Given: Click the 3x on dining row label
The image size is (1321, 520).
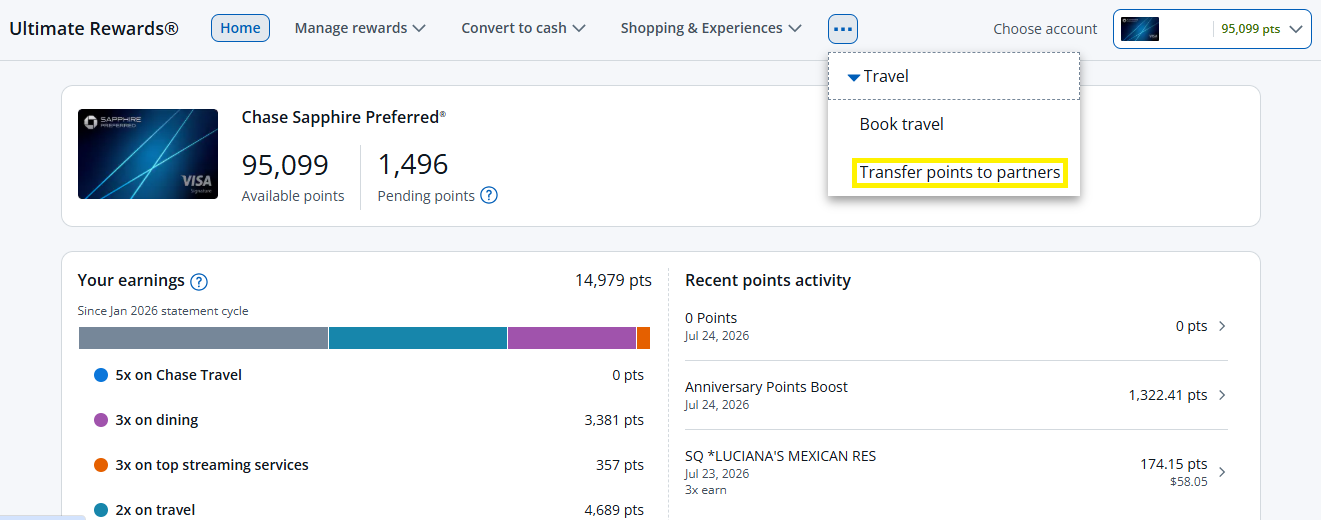Looking at the screenshot, I should tap(156, 420).
